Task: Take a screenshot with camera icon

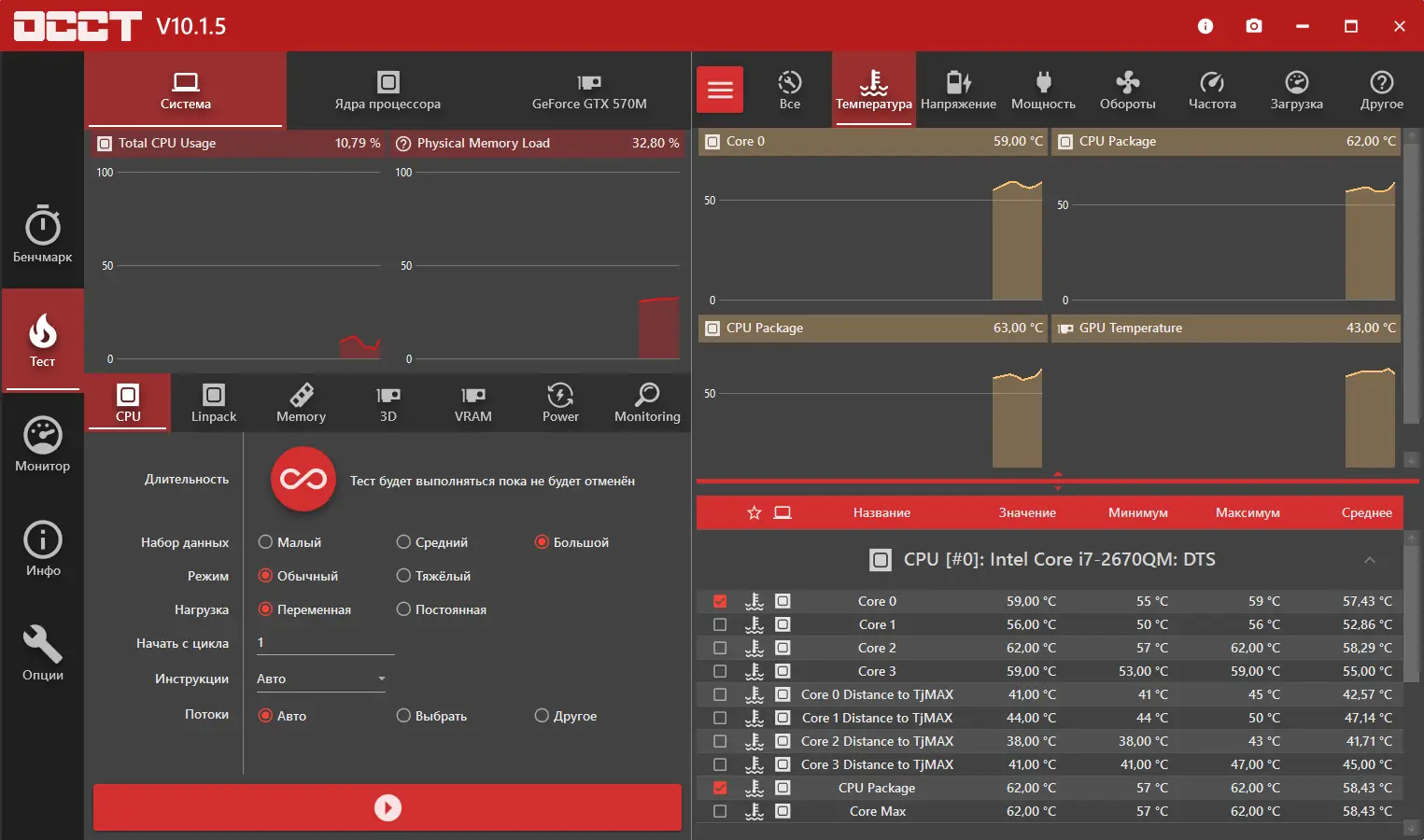Action: pyautogui.click(x=1254, y=26)
